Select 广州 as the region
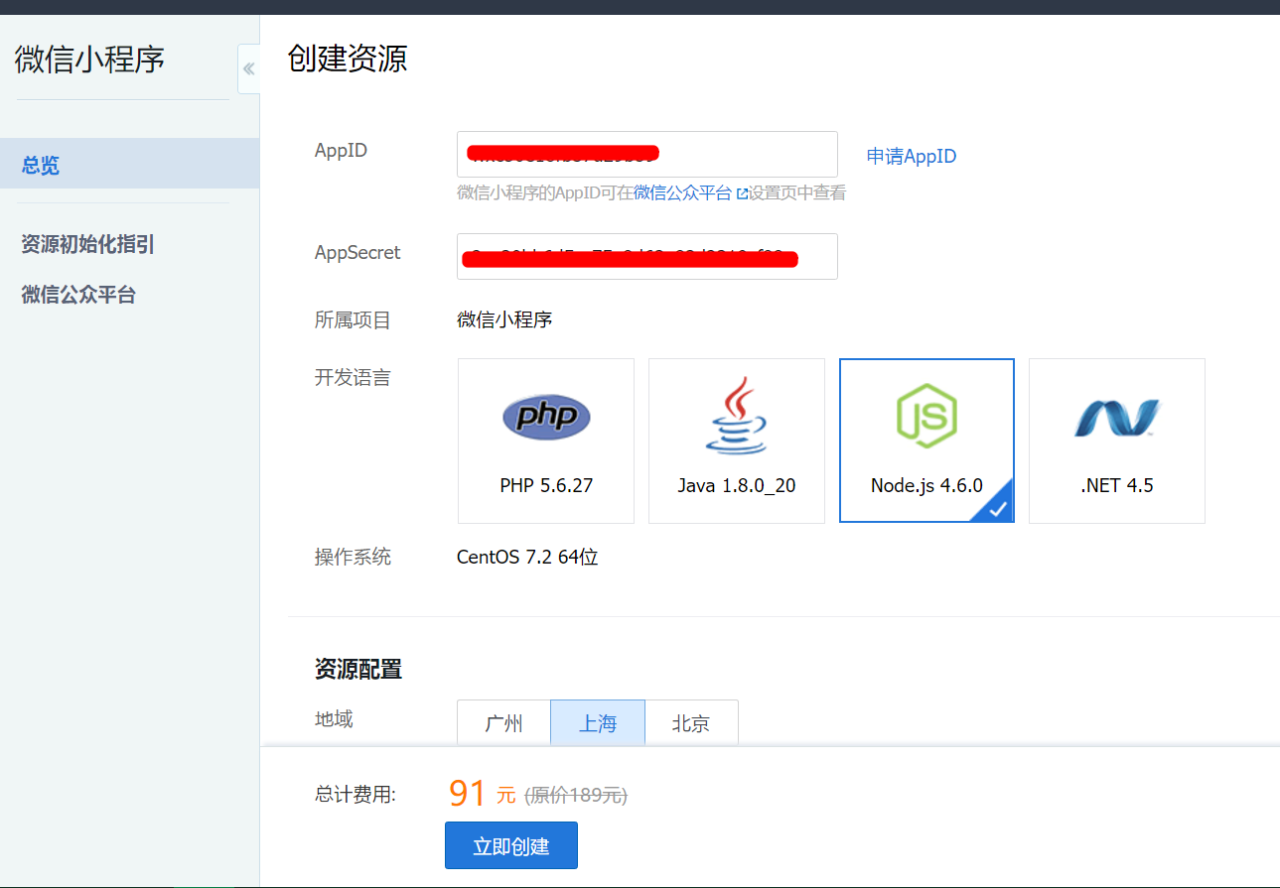 [x=504, y=723]
